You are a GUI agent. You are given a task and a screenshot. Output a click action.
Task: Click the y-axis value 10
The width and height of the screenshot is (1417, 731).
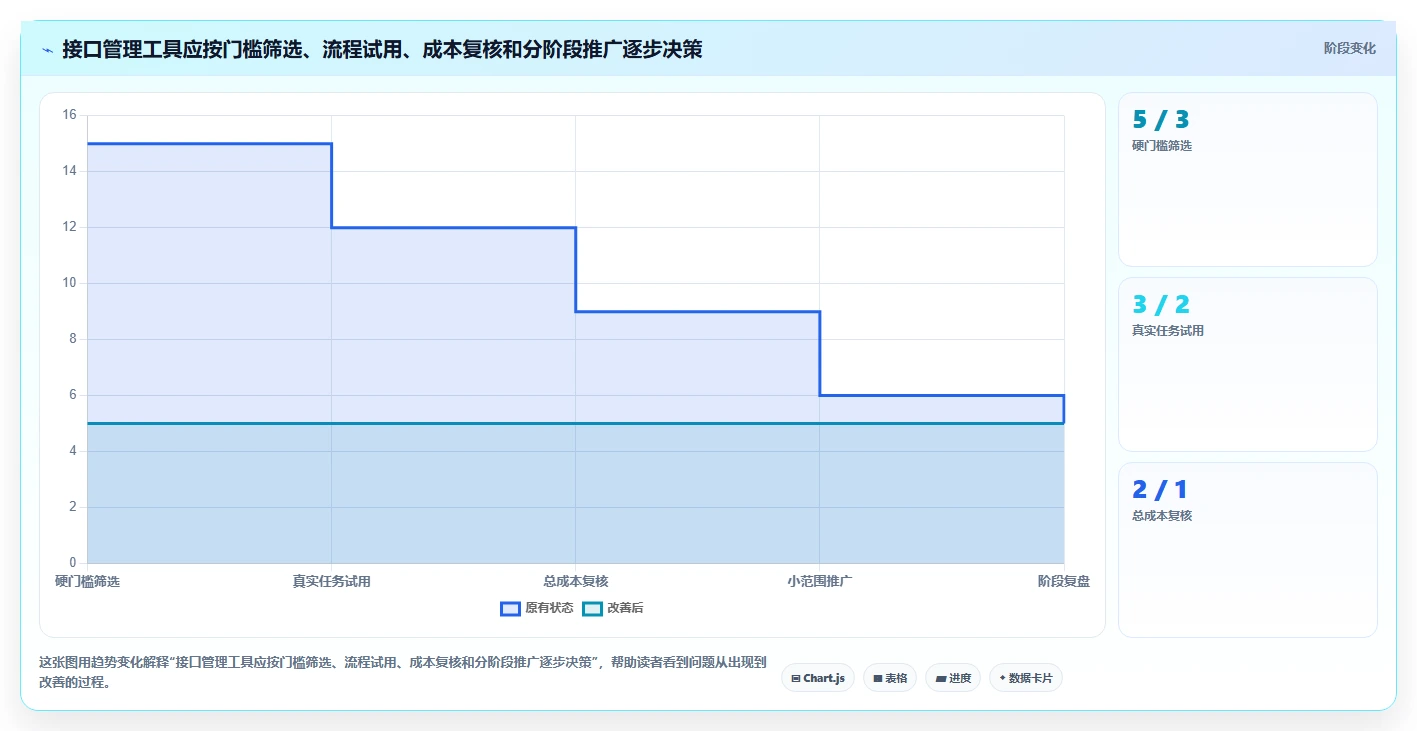pyautogui.click(x=69, y=283)
